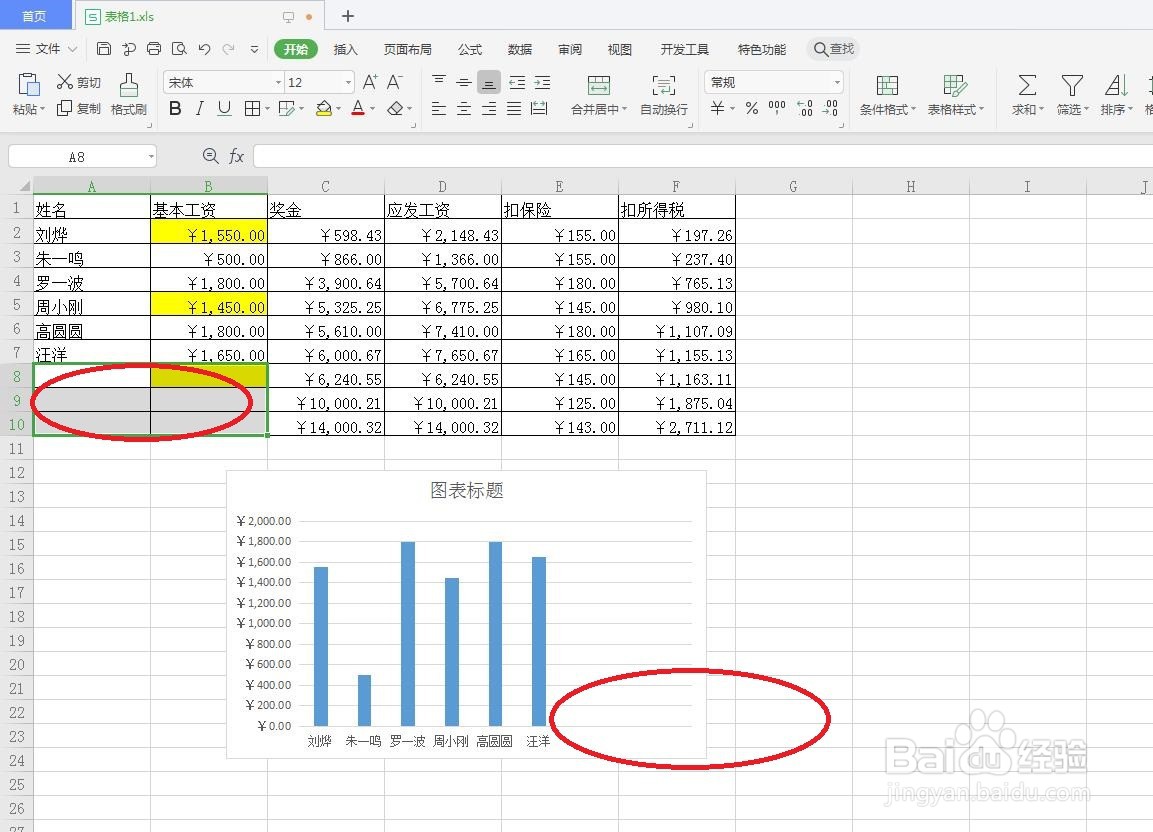Open the 文件 menu
The image size is (1153, 832).
click(x=46, y=49)
